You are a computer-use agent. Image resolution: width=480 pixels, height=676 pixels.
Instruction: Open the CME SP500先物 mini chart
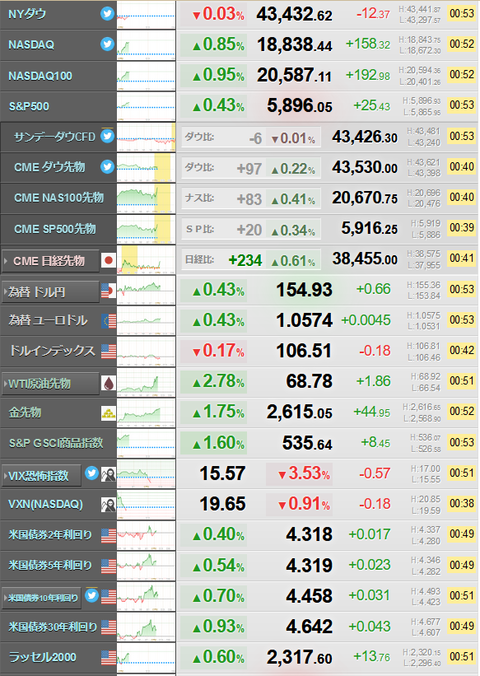[146, 229]
